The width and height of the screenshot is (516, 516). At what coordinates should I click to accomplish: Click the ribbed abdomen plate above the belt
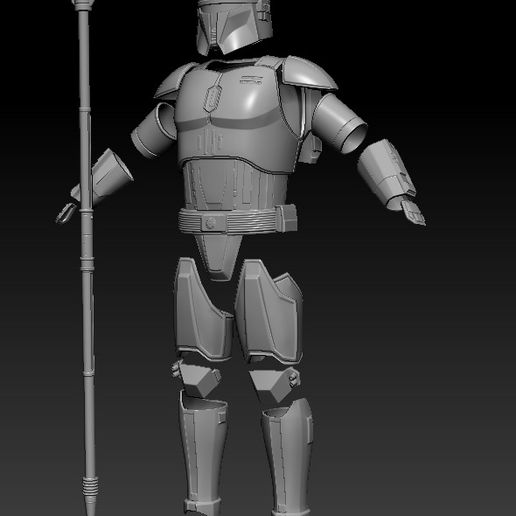pos(235,185)
